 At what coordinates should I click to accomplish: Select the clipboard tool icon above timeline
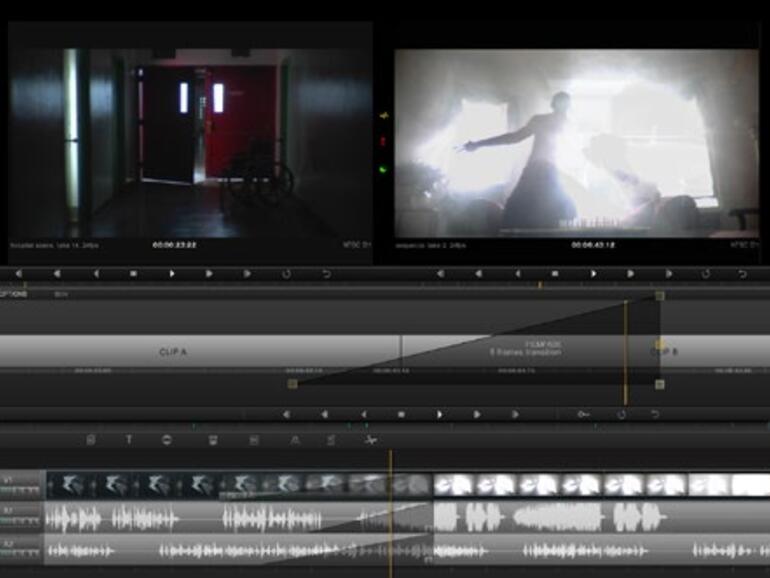(x=91, y=440)
